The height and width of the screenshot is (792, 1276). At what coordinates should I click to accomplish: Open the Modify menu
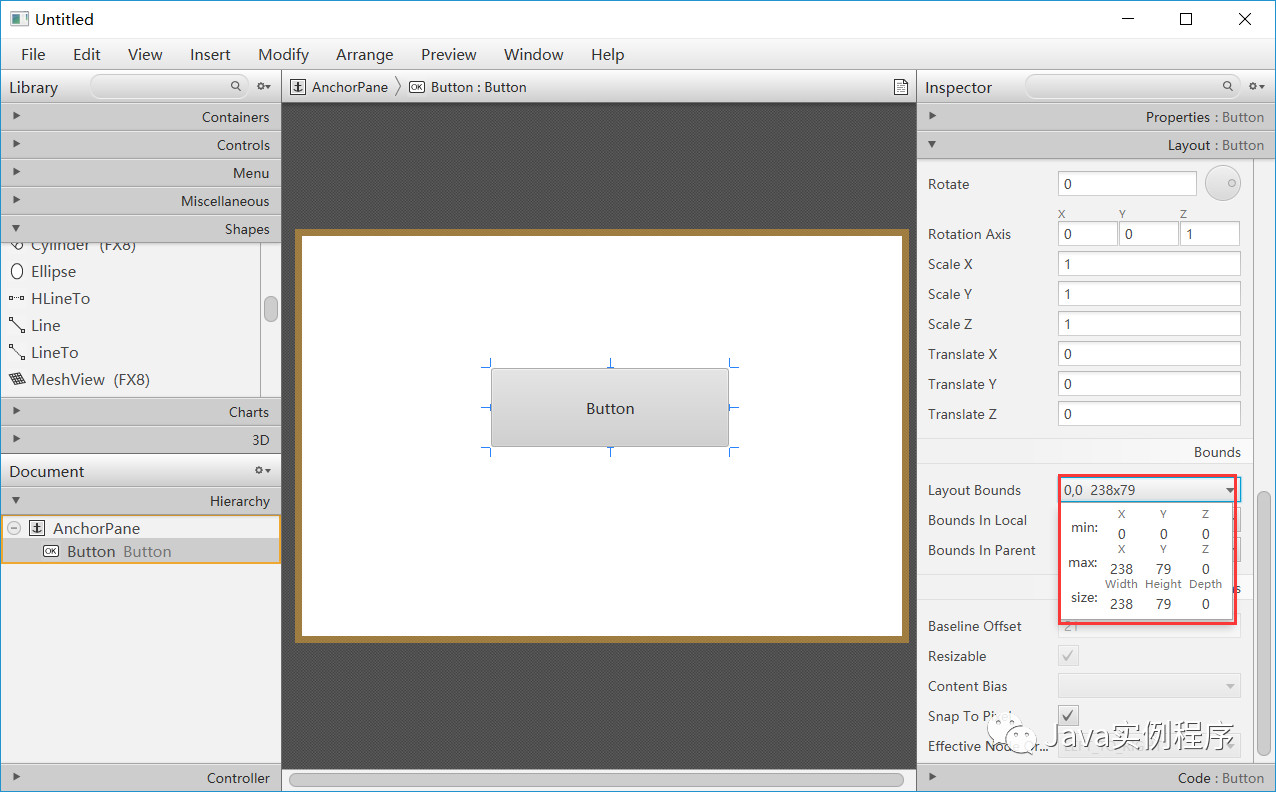[x=283, y=55]
